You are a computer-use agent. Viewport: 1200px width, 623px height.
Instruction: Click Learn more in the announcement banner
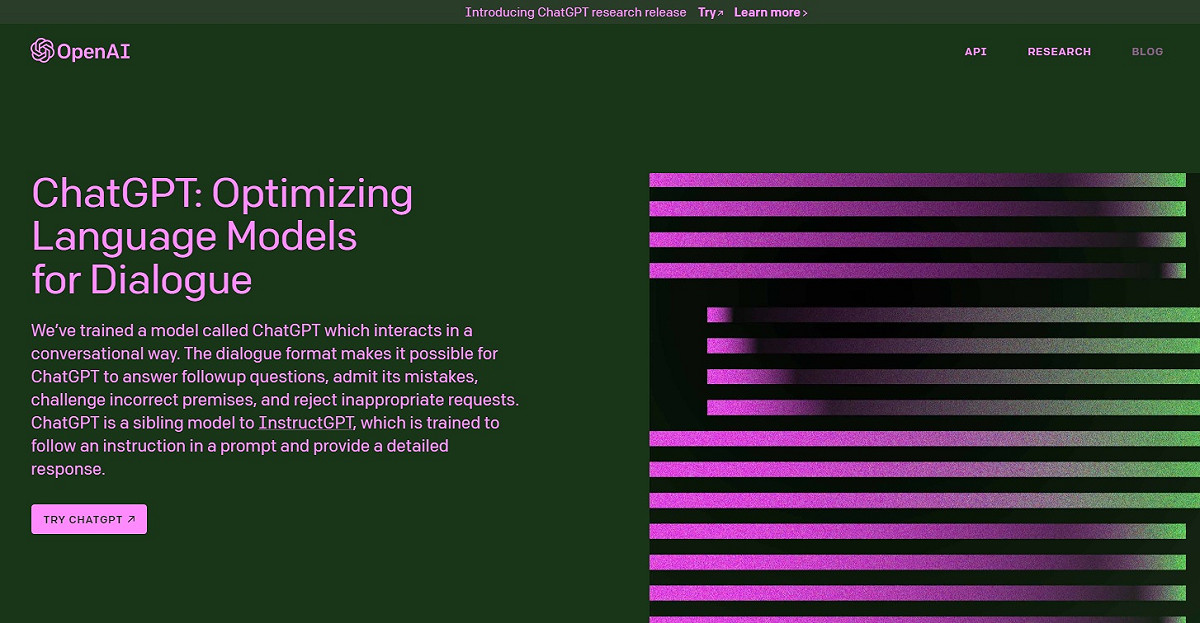click(x=770, y=12)
